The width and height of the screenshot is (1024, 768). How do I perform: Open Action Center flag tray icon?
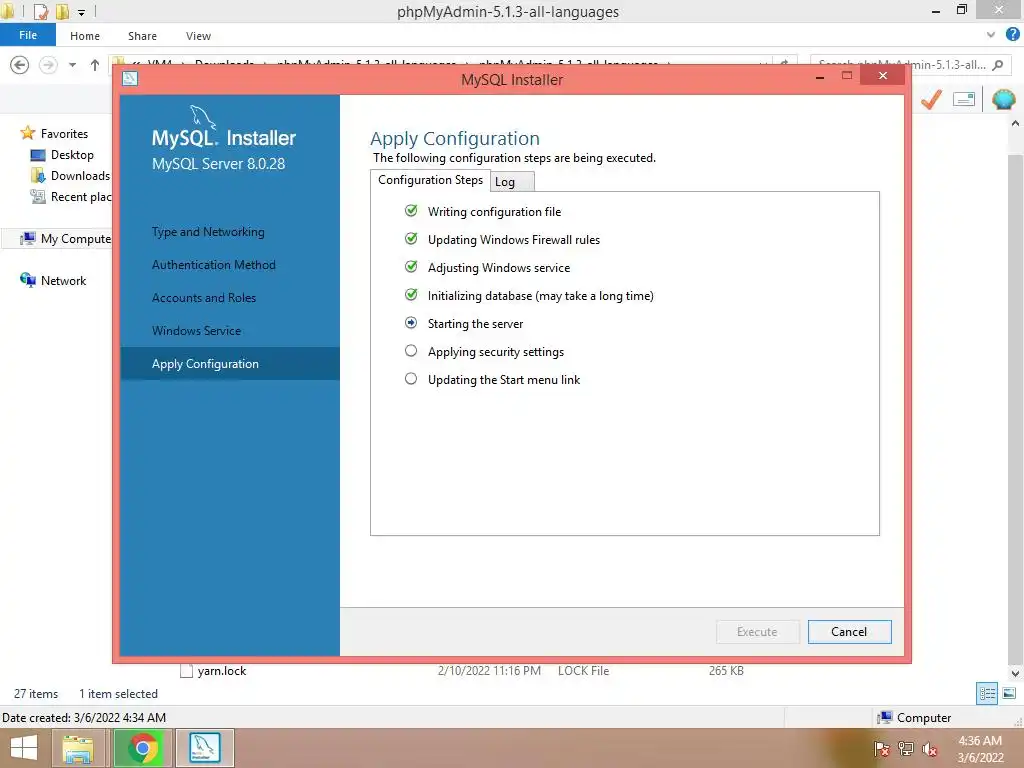tap(882, 749)
